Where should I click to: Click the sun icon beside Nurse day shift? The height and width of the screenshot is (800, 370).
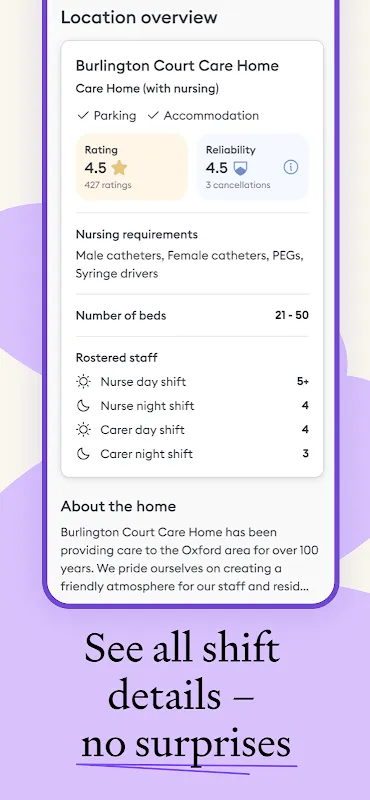coord(83,382)
